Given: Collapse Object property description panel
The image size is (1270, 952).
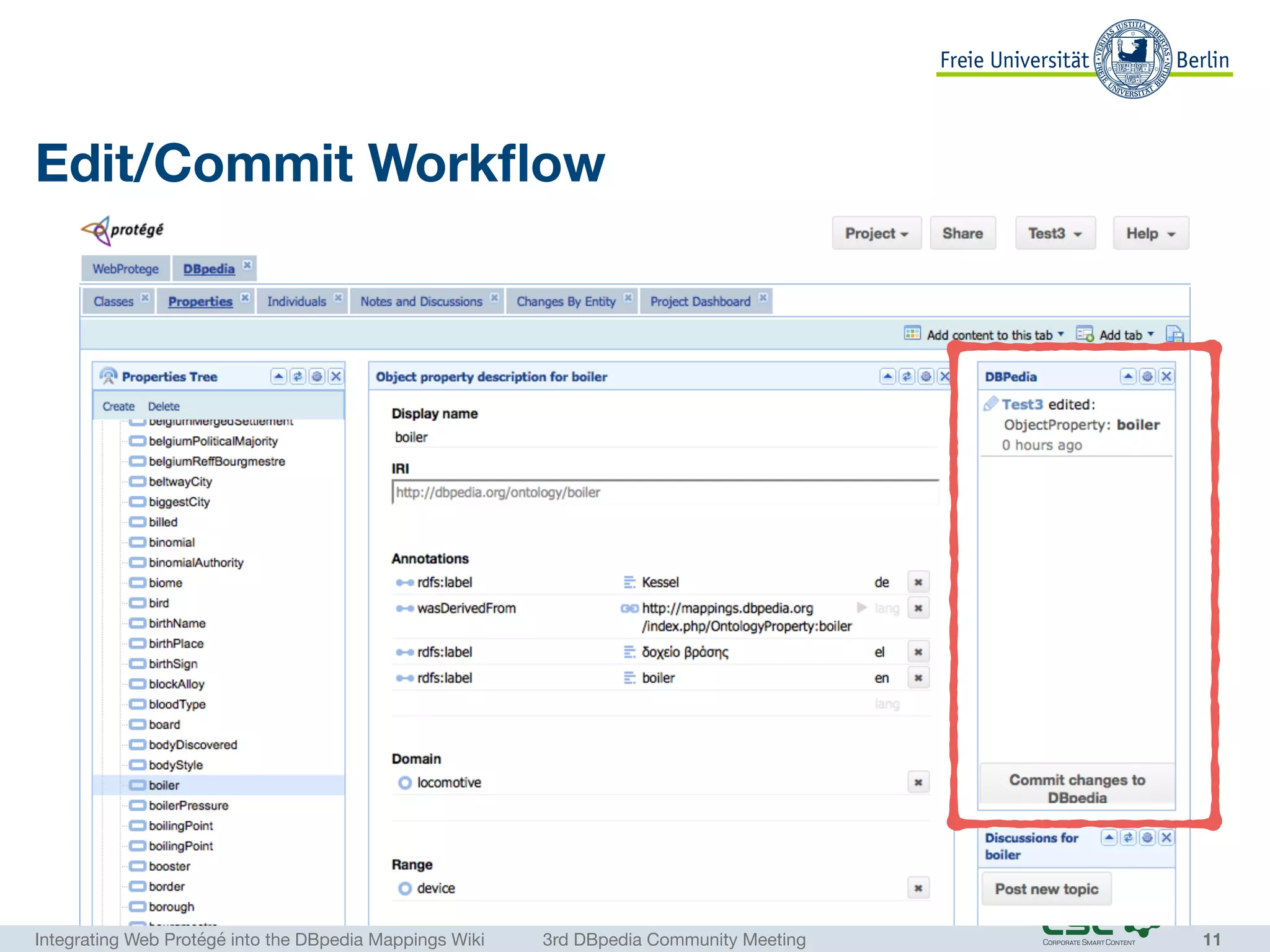Looking at the screenshot, I should (887, 376).
